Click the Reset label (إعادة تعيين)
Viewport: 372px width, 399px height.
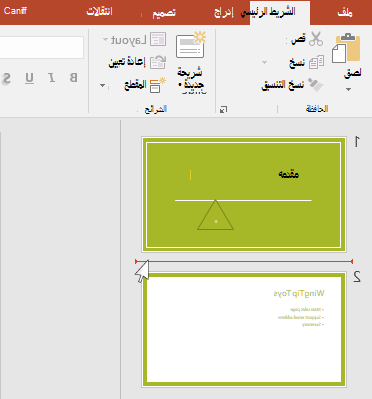pos(127,62)
